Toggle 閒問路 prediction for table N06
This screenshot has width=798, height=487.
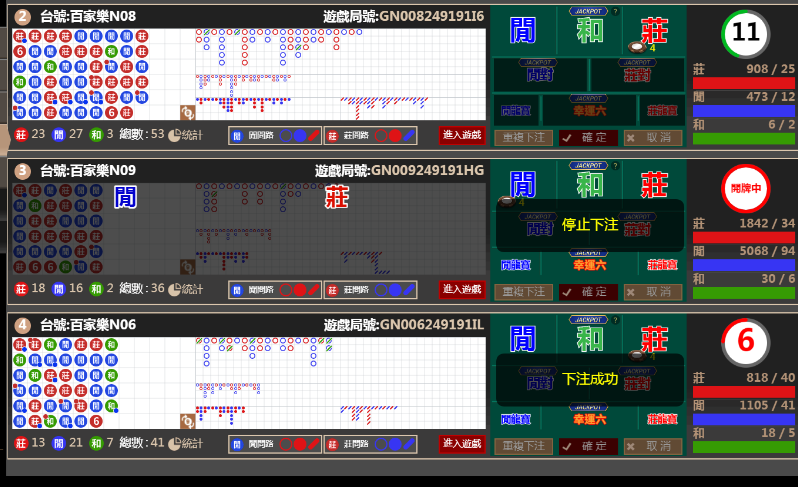[x=275, y=444]
